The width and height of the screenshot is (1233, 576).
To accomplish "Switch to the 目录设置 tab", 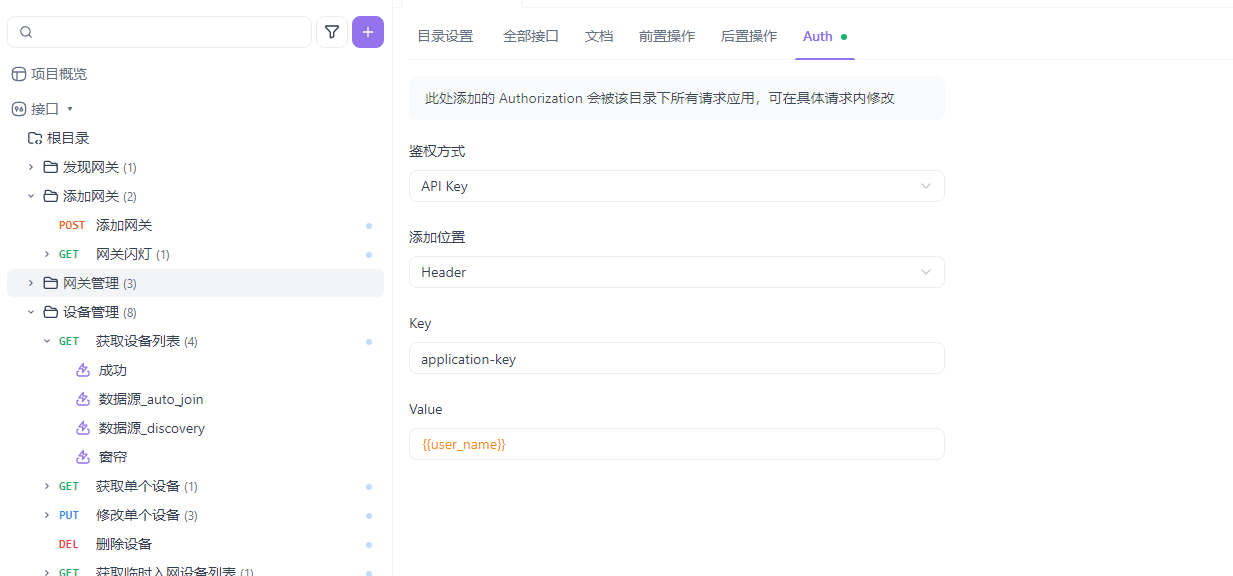I will (x=445, y=36).
